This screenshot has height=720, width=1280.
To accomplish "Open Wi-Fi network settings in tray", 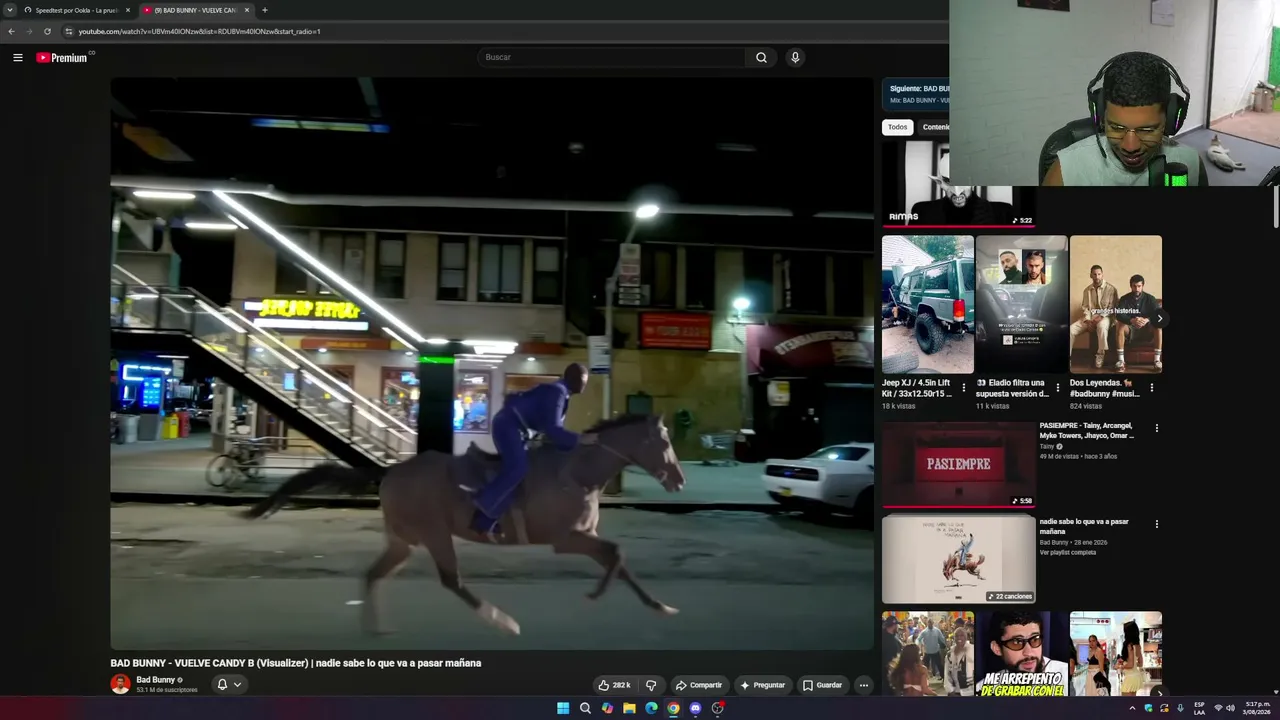I will pos(1218,708).
